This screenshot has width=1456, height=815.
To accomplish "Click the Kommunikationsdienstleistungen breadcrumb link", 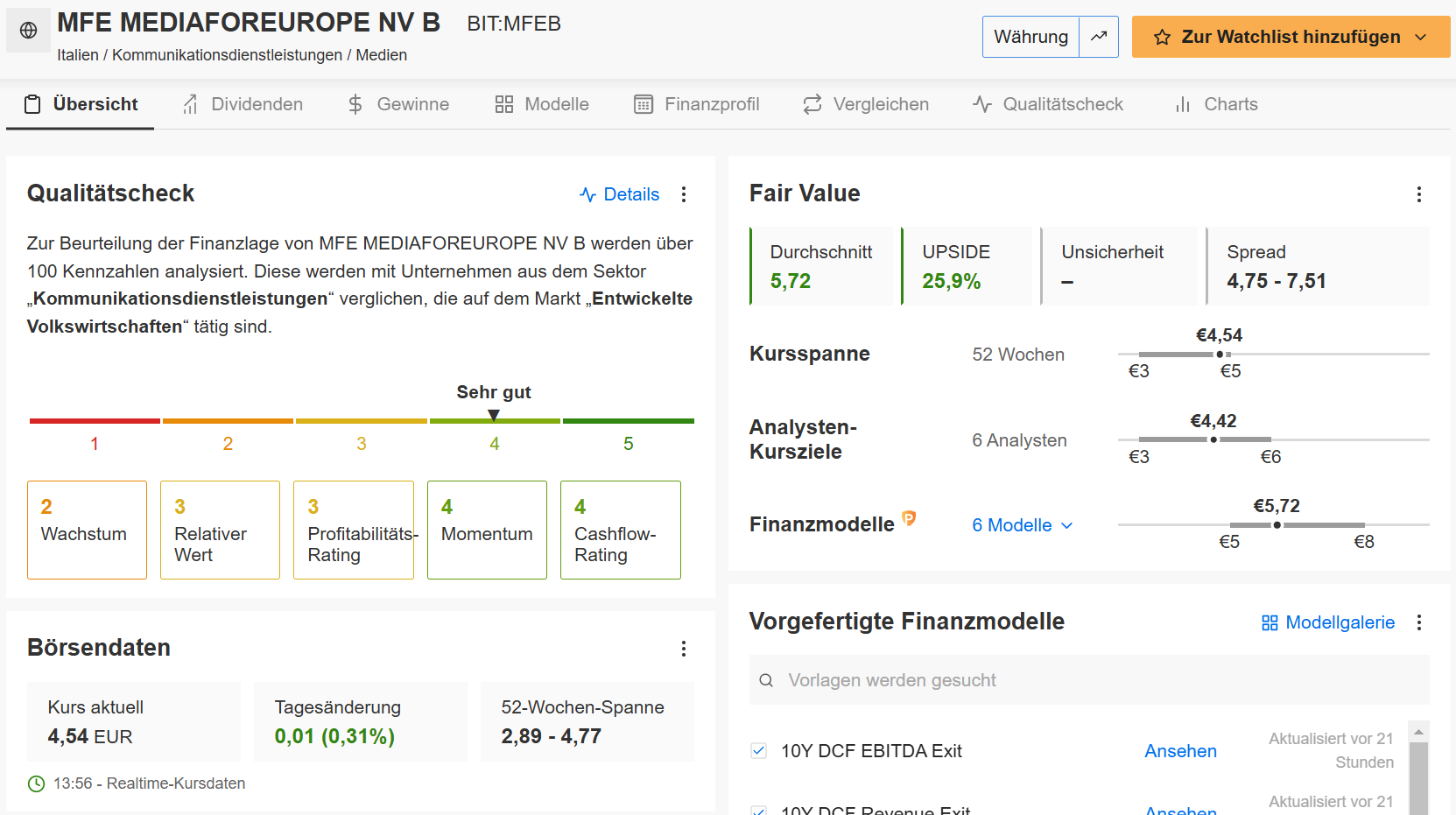I will click(x=227, y=55).
